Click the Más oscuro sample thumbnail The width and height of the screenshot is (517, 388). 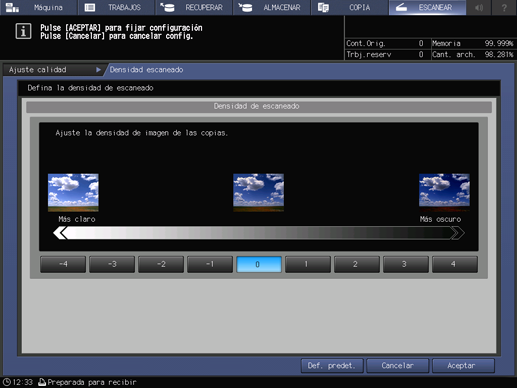tap(444, 192)
